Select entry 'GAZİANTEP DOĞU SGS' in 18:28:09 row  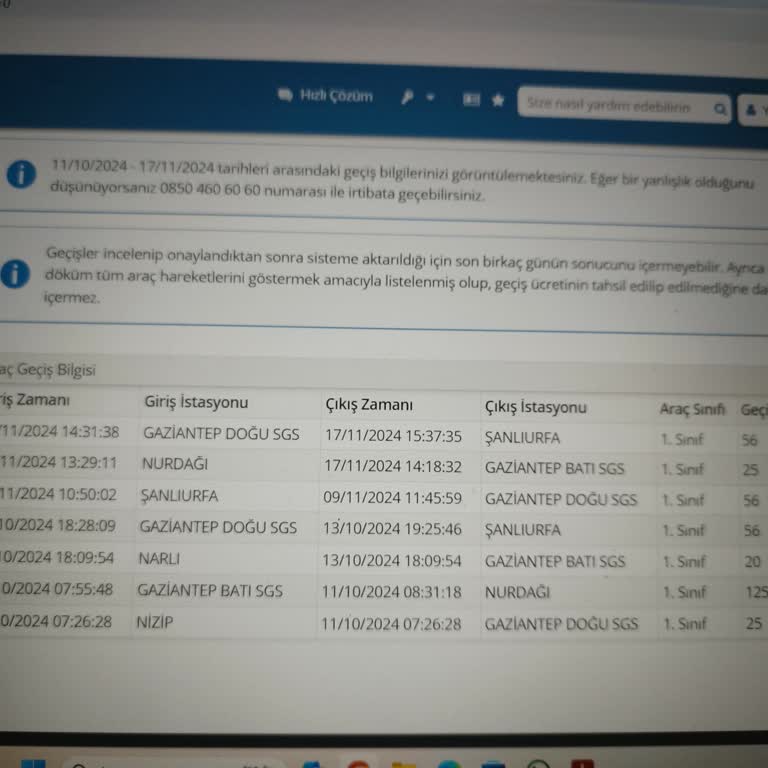point(218,527)
